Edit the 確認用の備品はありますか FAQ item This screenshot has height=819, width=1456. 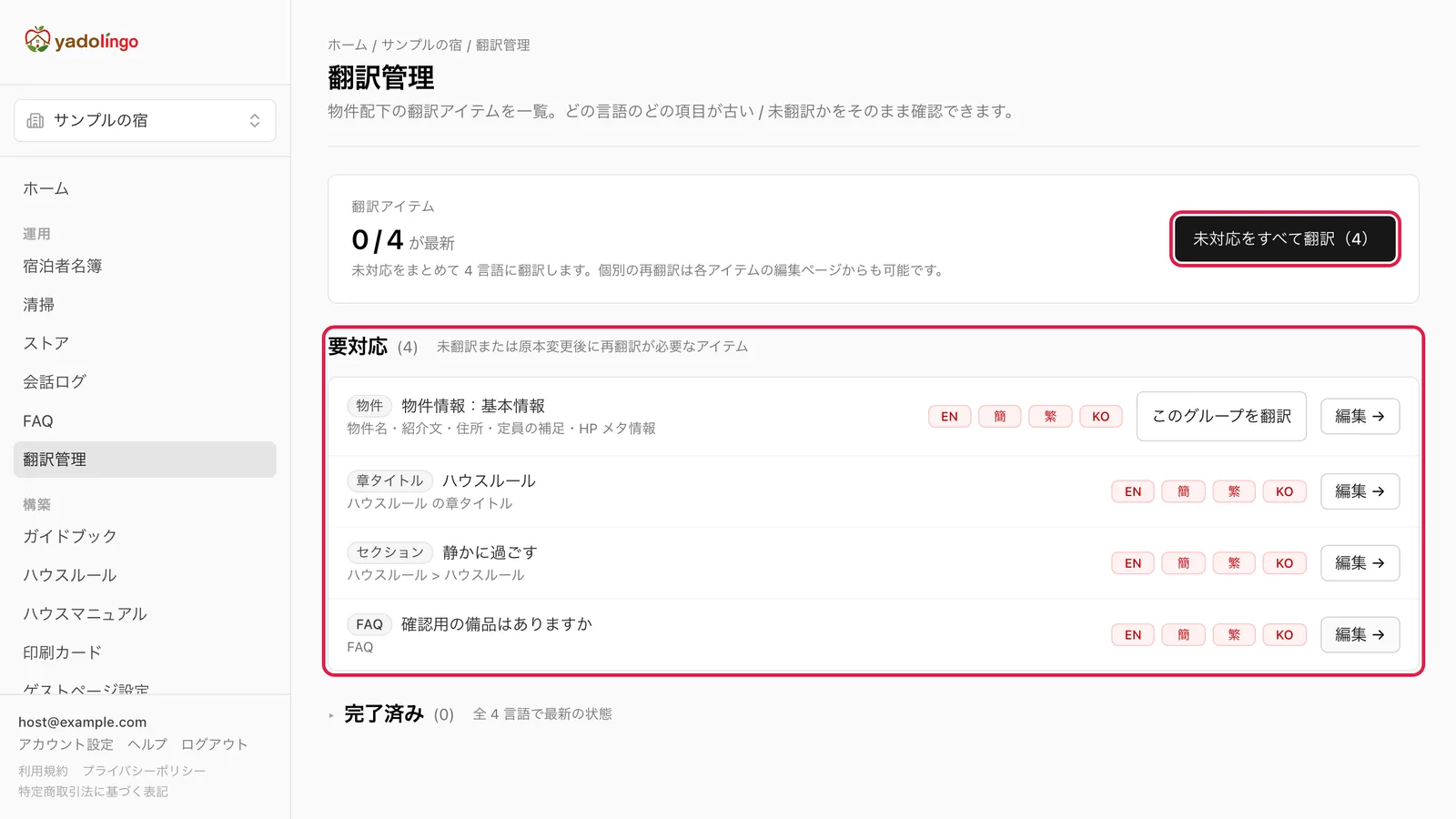[x=1360, y=634]
